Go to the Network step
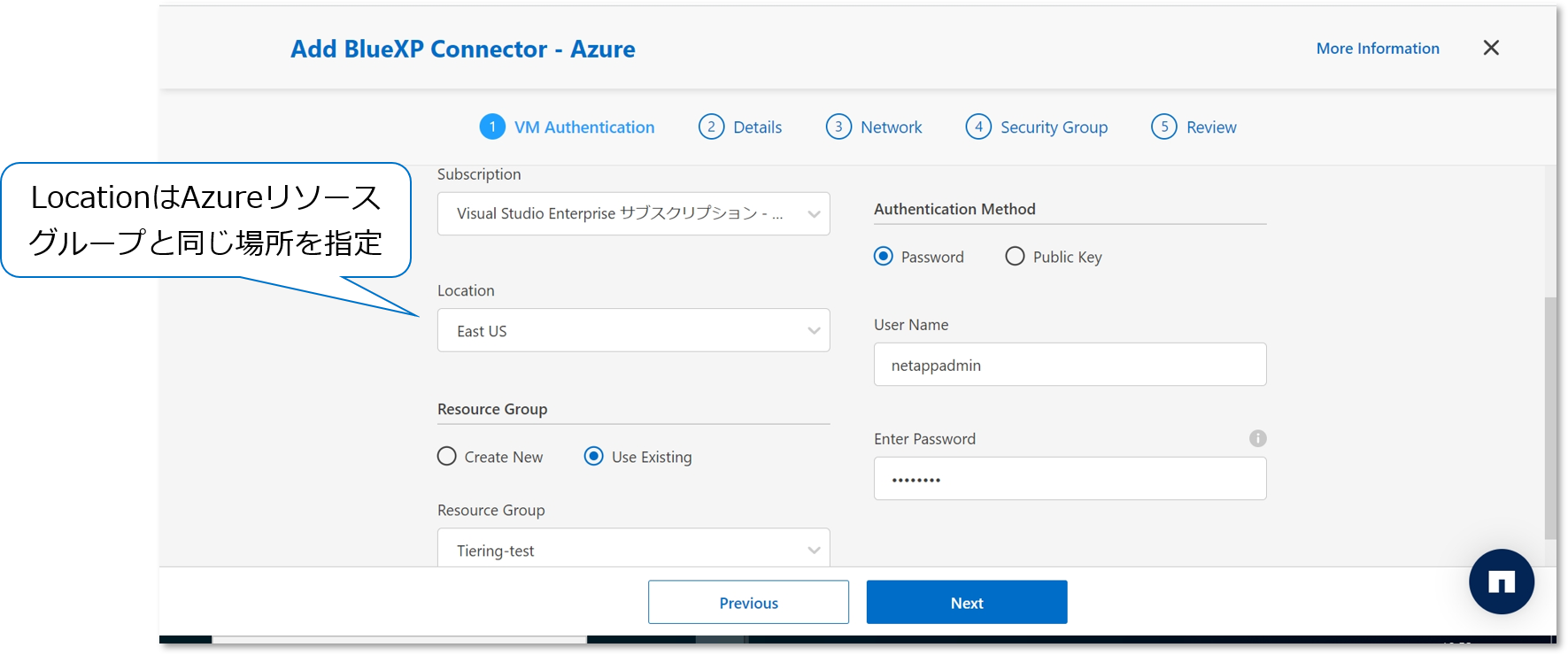 tap(892, 127)
